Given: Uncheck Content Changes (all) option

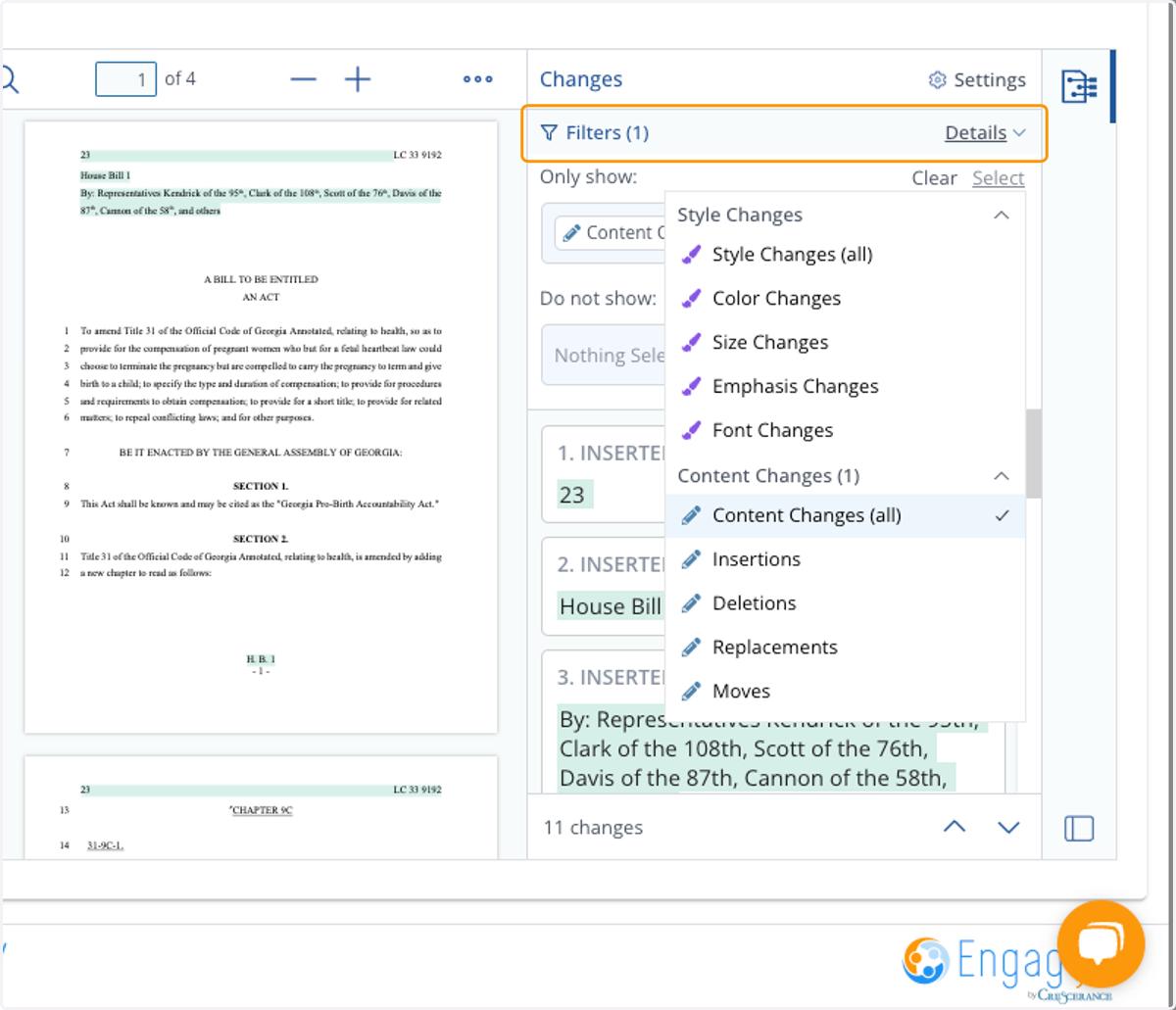Looking at the screenshot, I should (x=845, y=515).
